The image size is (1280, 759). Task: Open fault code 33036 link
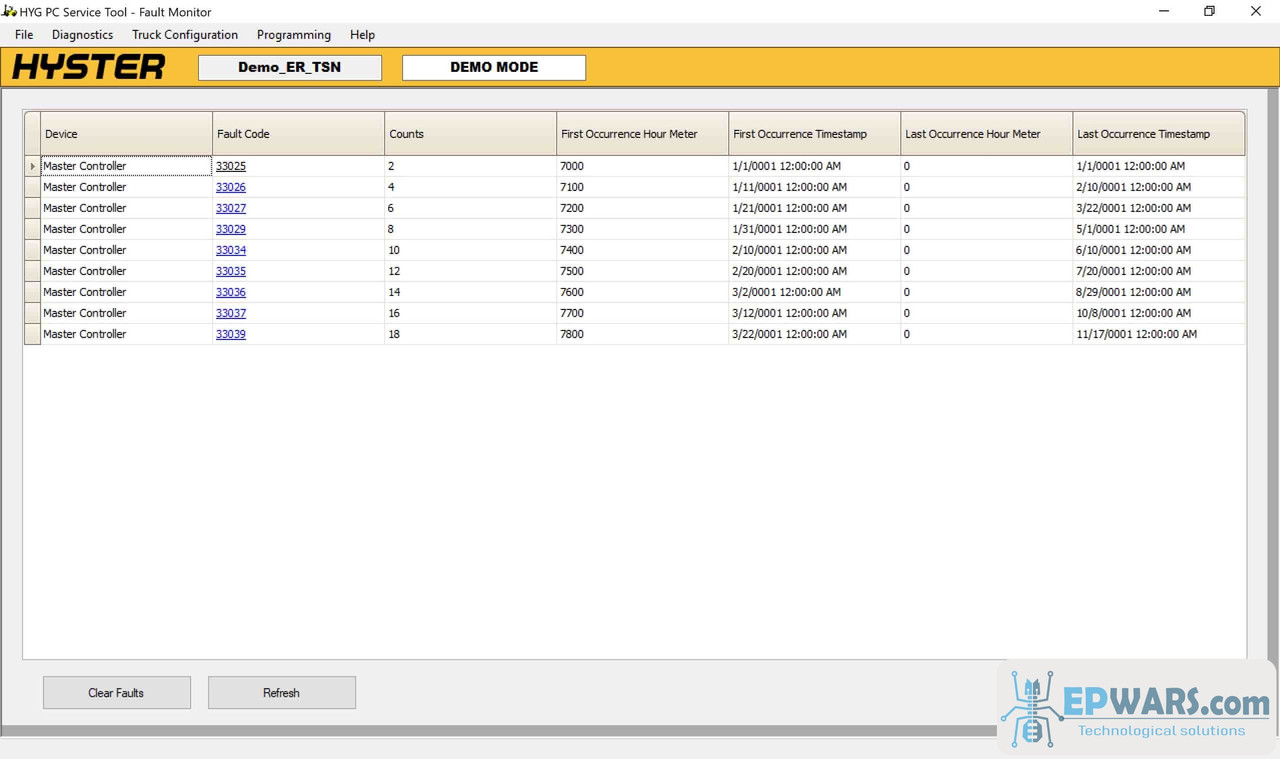point(231,292)
